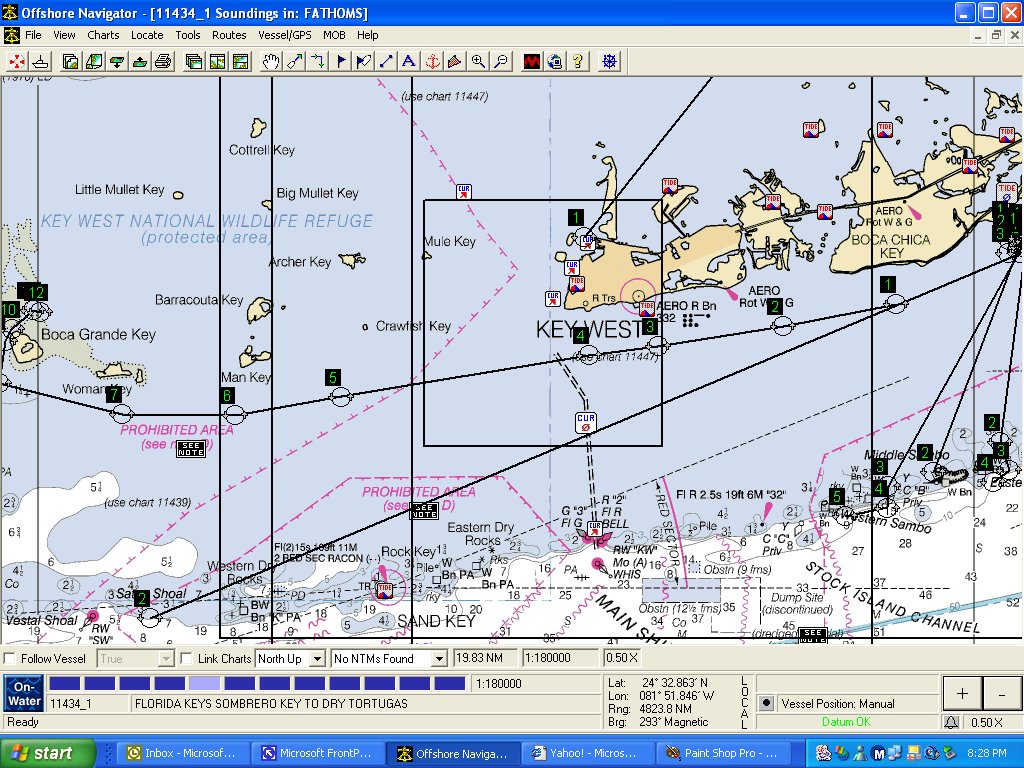Click the red anchor toolbar icon

click(432, 61)
